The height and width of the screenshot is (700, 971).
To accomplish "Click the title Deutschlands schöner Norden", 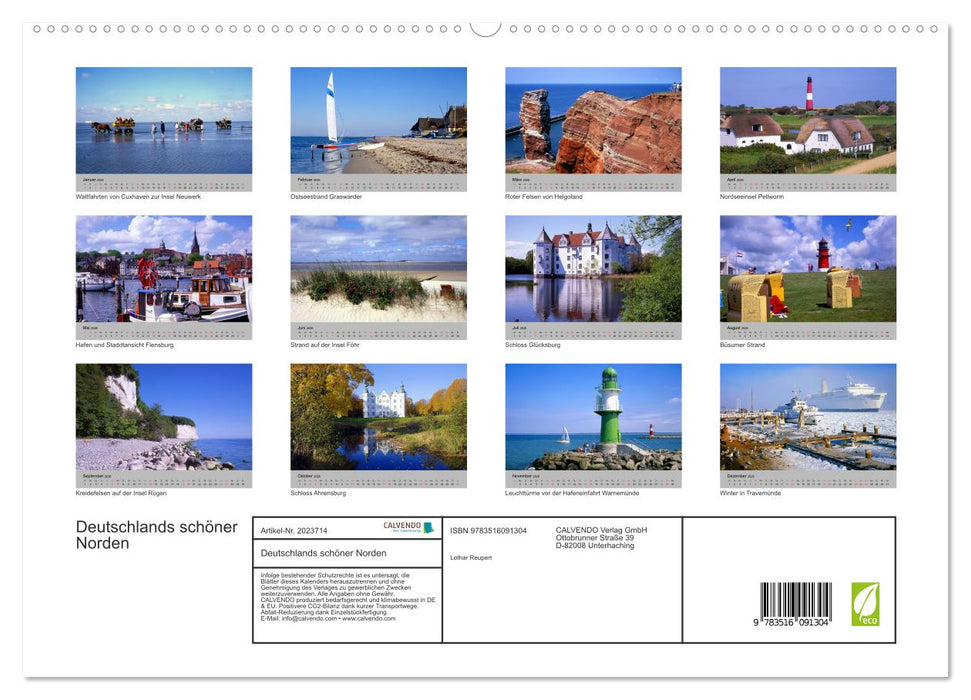I will pyautogui.click(x=155, y=535).
